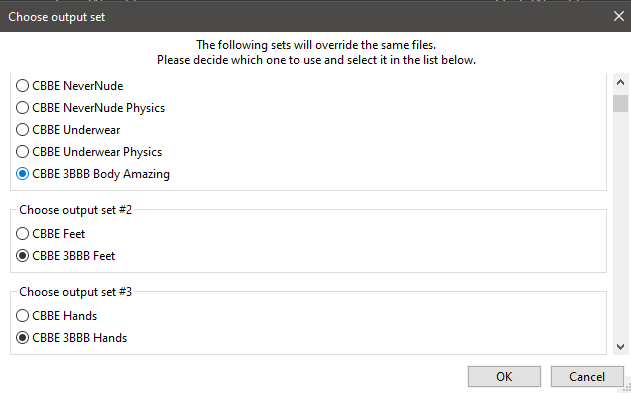This screenshot has width=631, height=393.
Task: Confirm selection with the OK button
Action: (x=504, y=377)
